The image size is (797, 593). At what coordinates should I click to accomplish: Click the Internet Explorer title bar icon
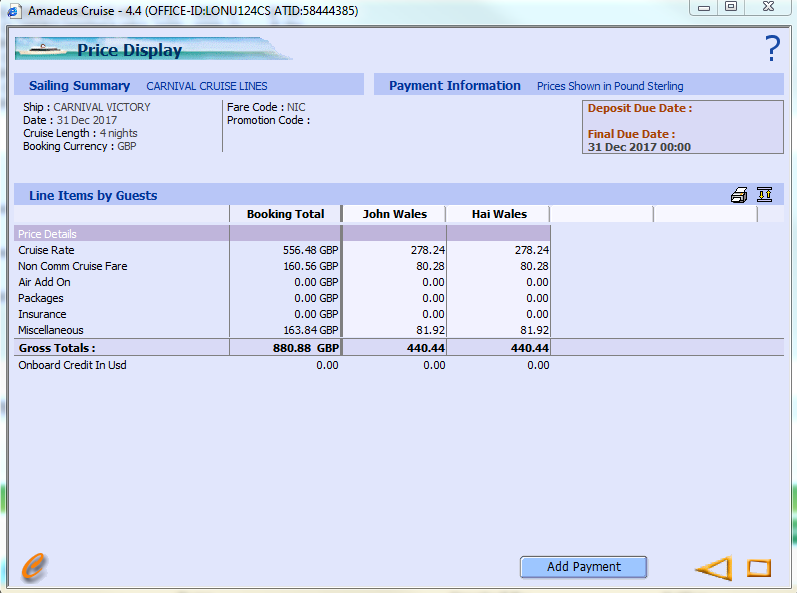click(14, 11)
